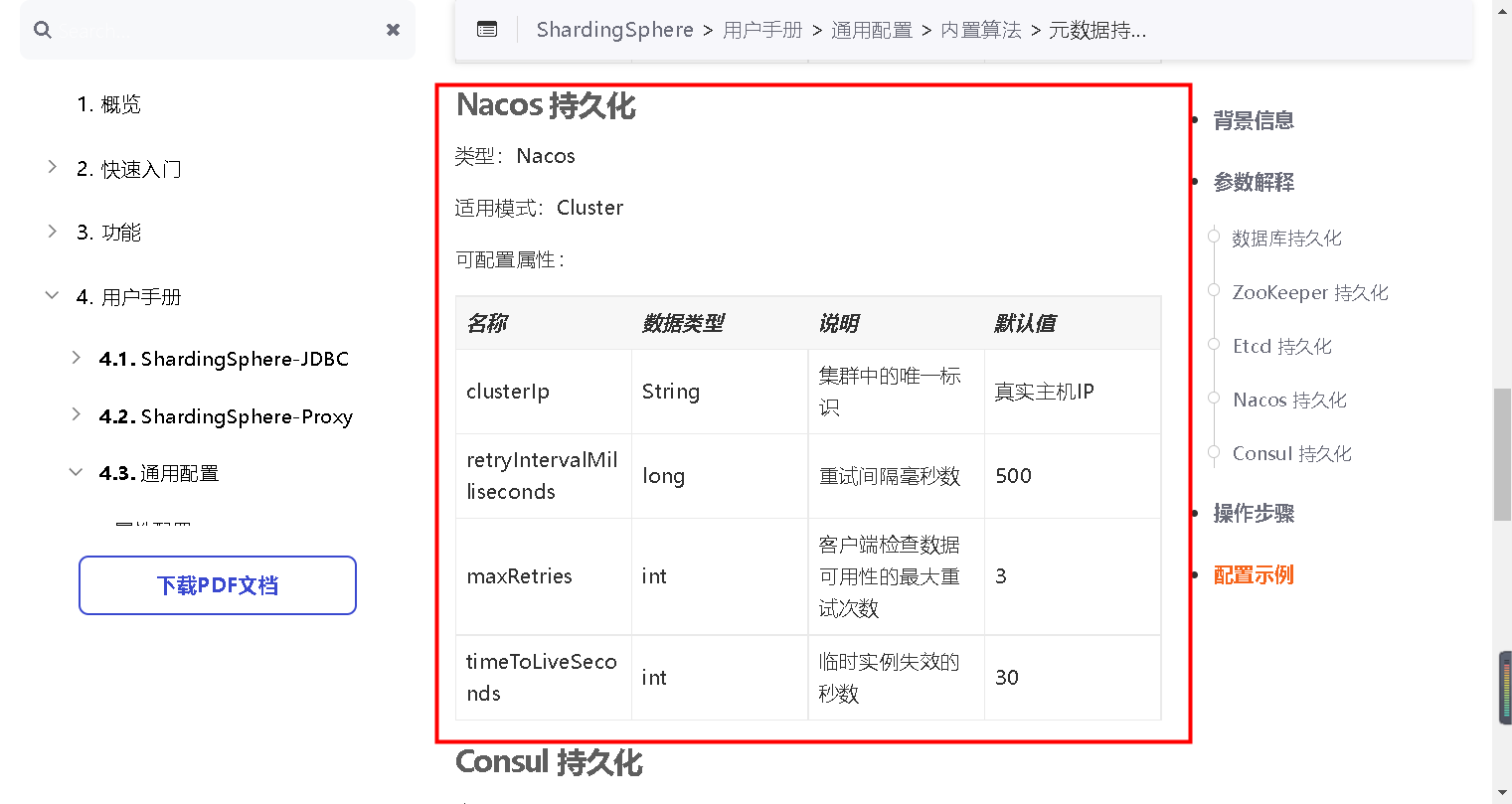Screen dimensions: 1512x804
Task: Click the colorful audio mixer icon in taskbar
Action: pos(1502,688)
